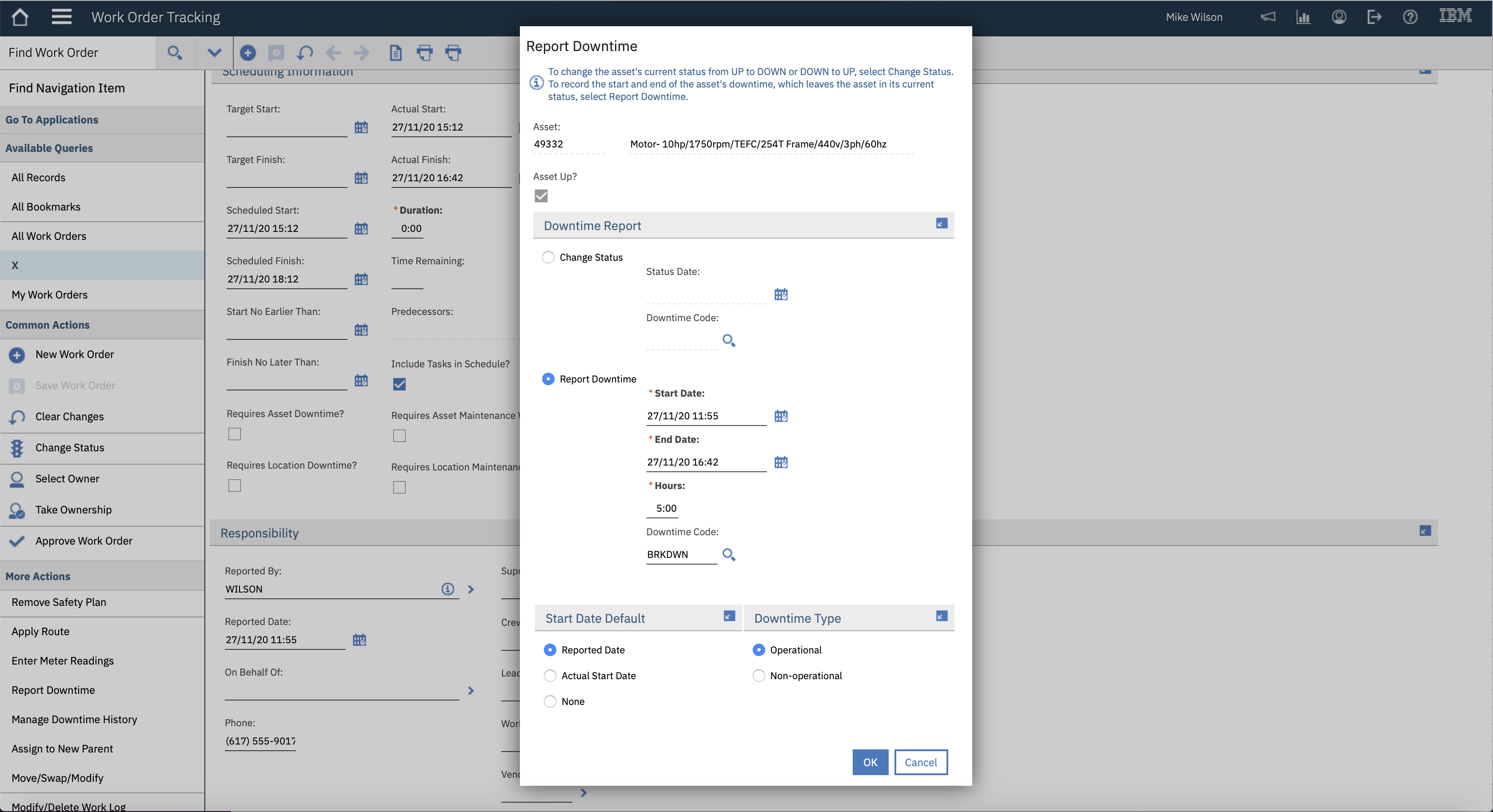
Task: Choose Actual Start Date default option
Action: pyautogui.click(x=550, y=676)
